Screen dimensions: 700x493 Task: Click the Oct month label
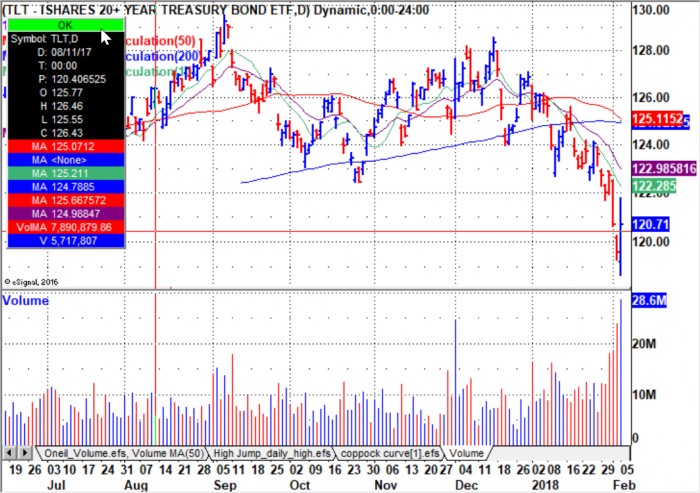click(300, 485)
